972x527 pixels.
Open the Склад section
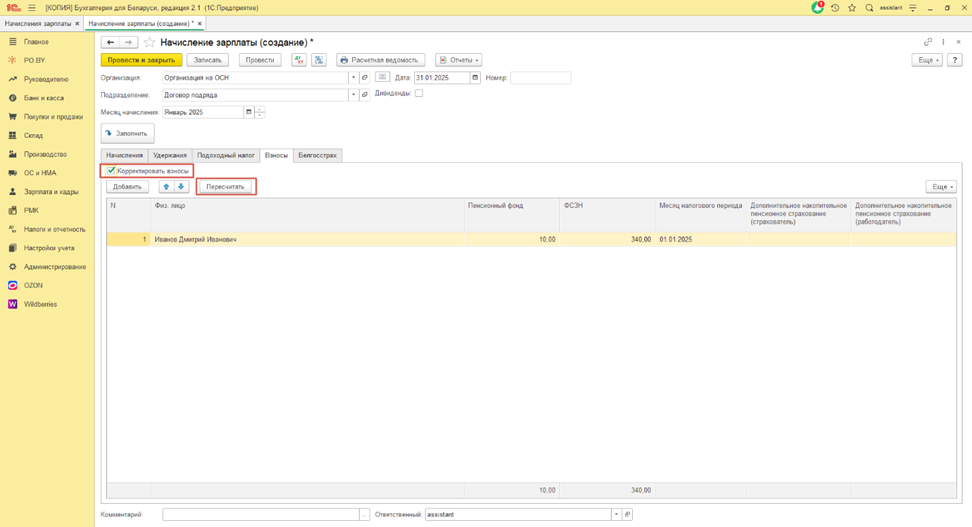click(33, 135)
